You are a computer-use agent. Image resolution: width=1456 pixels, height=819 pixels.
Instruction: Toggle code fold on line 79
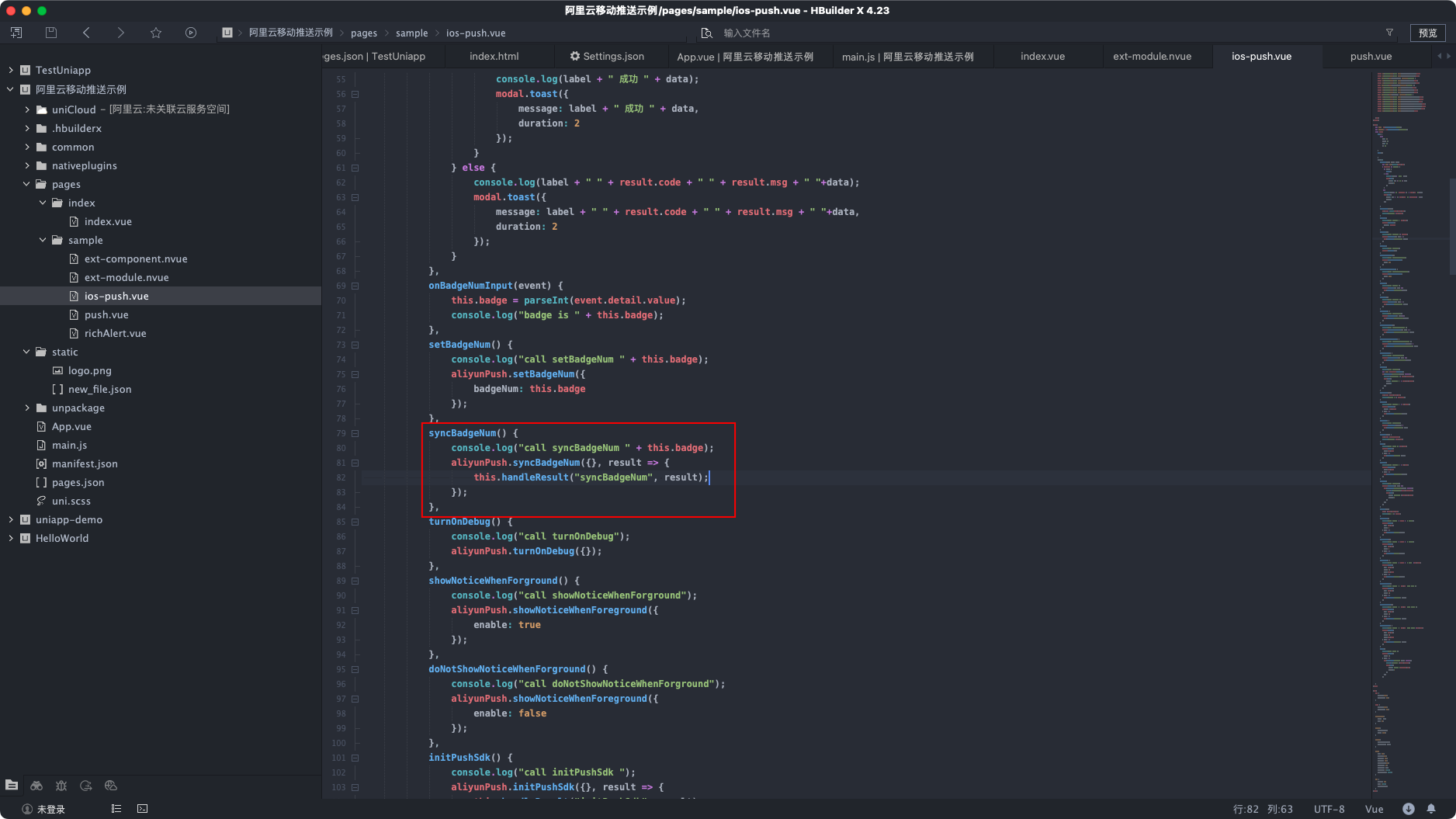click(355, 433)
